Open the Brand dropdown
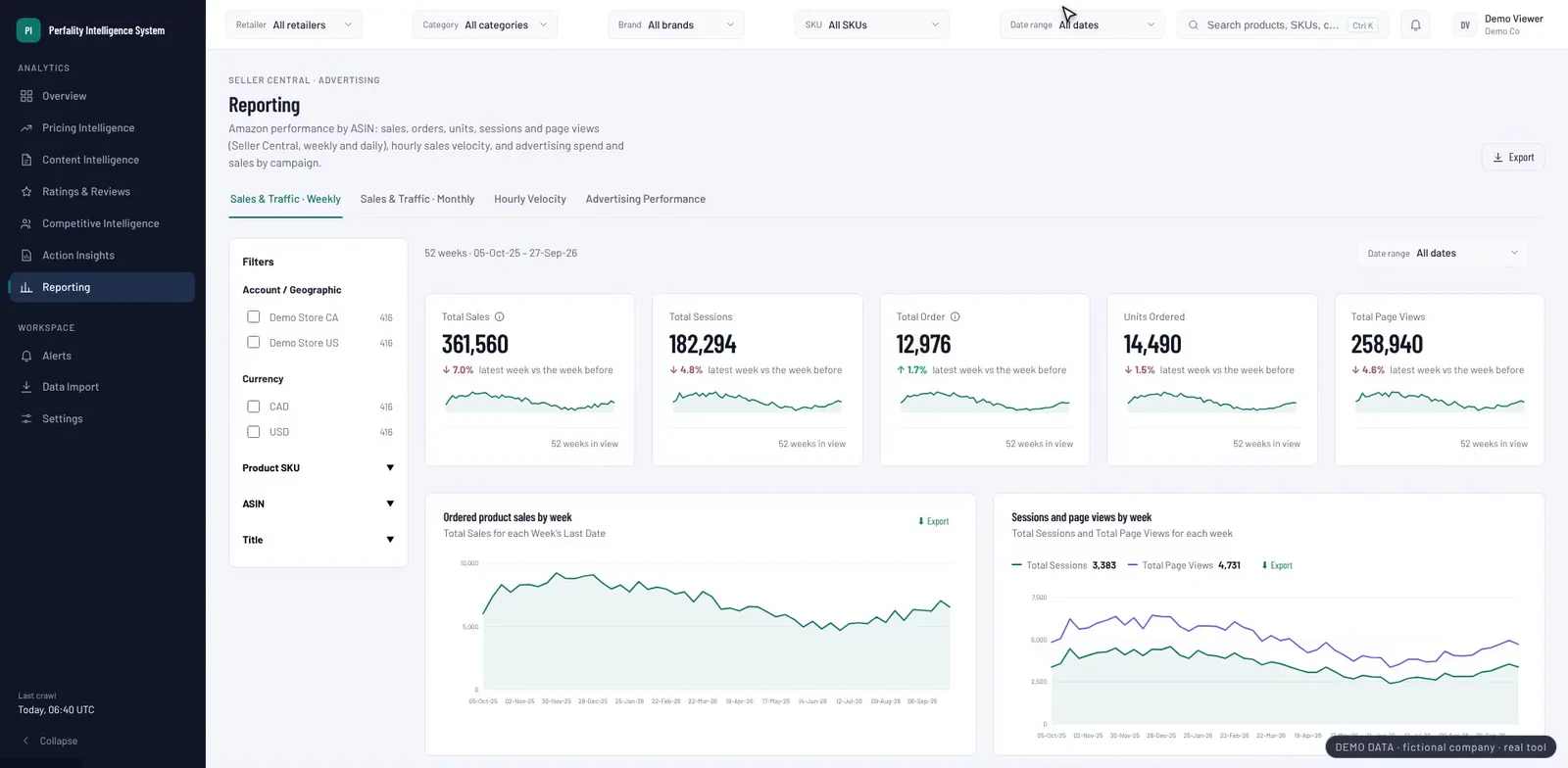1568x768 pixels. (676, 25)
